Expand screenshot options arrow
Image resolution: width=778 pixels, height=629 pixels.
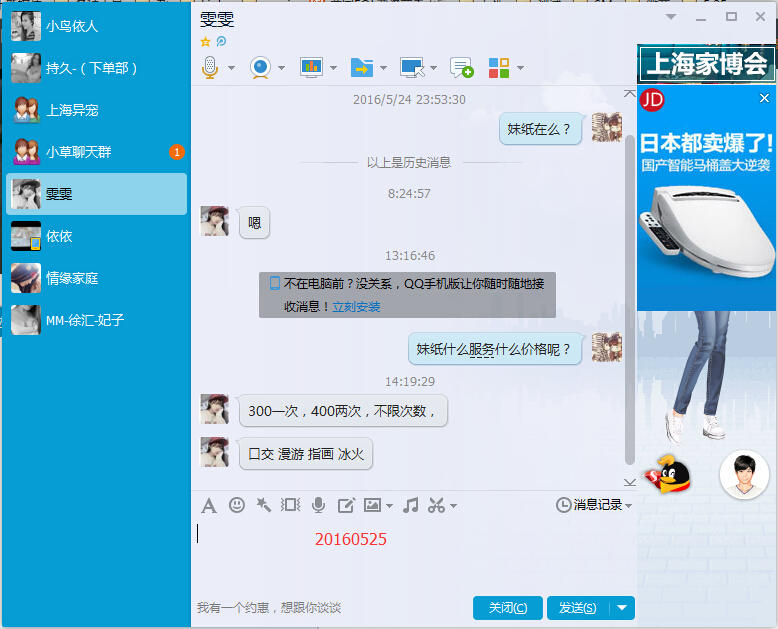(454, 506)
